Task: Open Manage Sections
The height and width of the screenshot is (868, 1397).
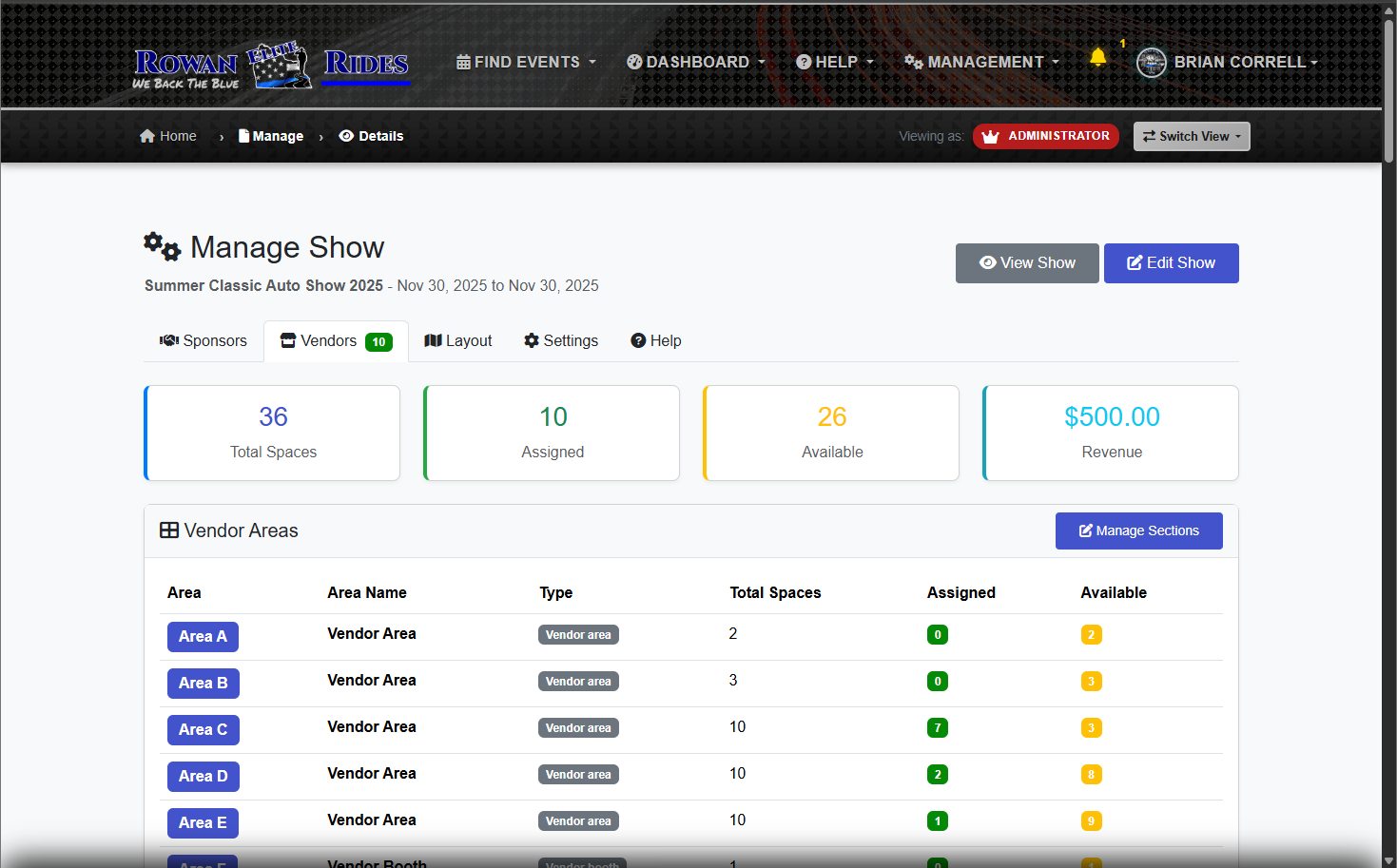Action: point(1138,530)
